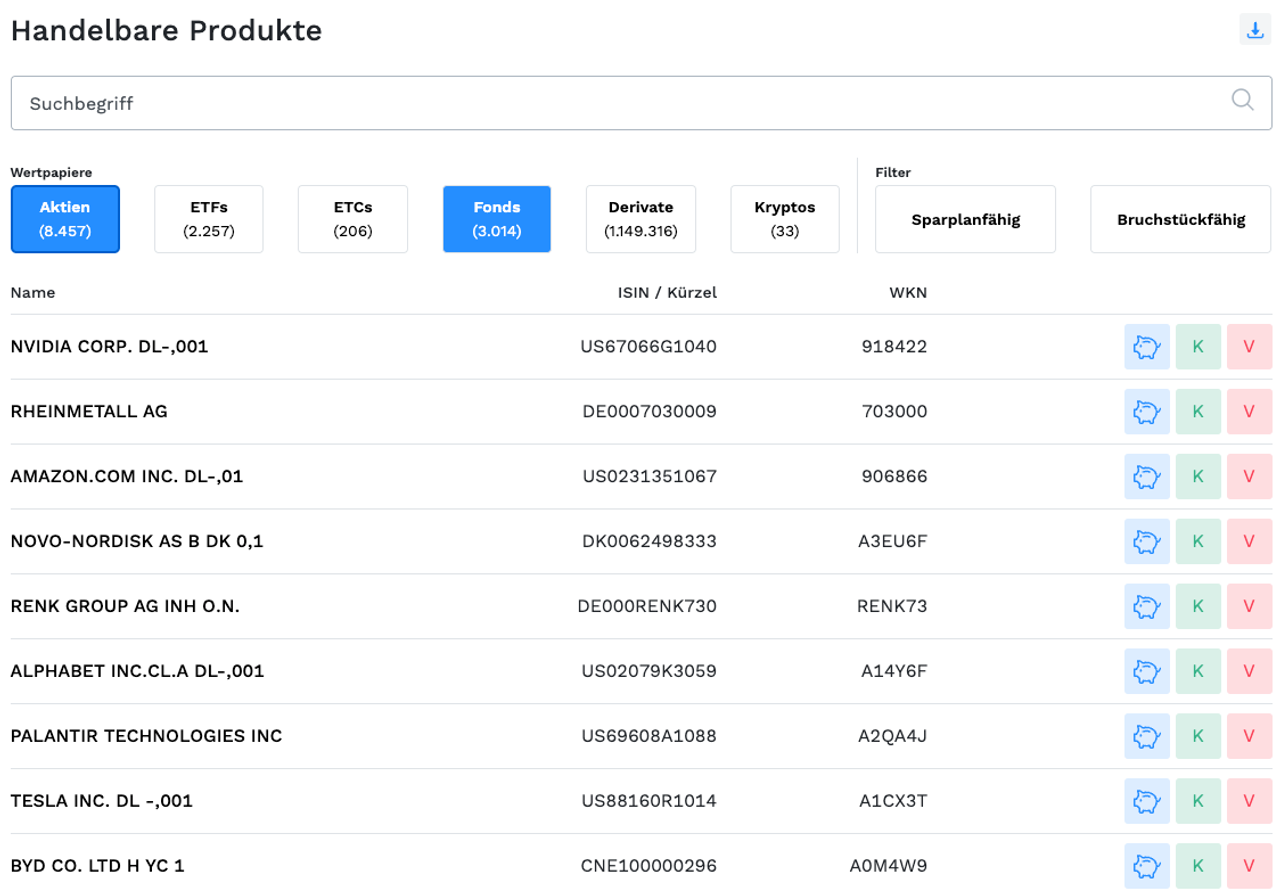The height and width of the screenshot is (896, 1280).
Task: Click the ISIN / Kürzel column header
Action: pyautogui.click(x=667, y=293)
